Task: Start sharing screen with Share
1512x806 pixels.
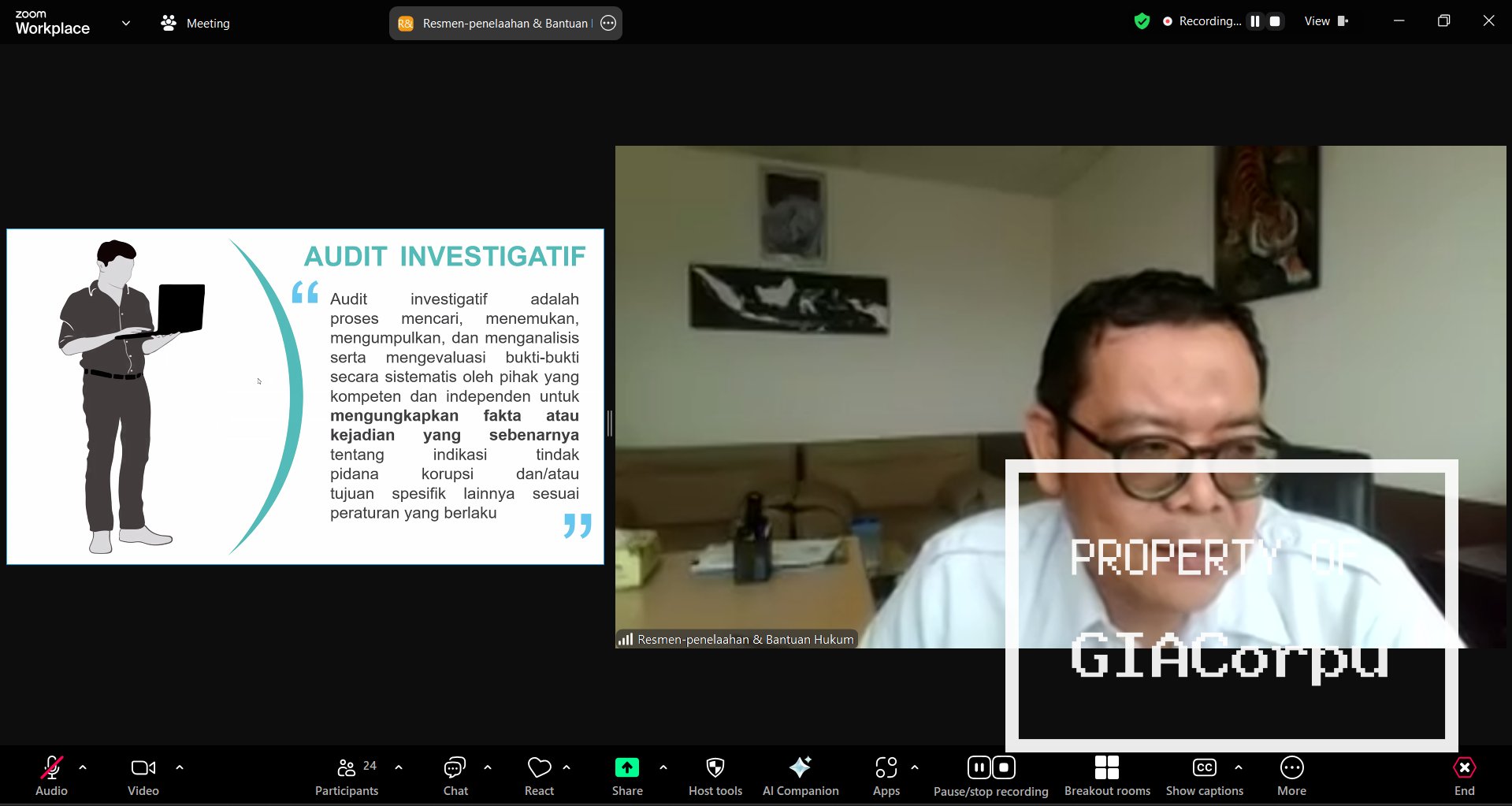Action: pos(627,776)
